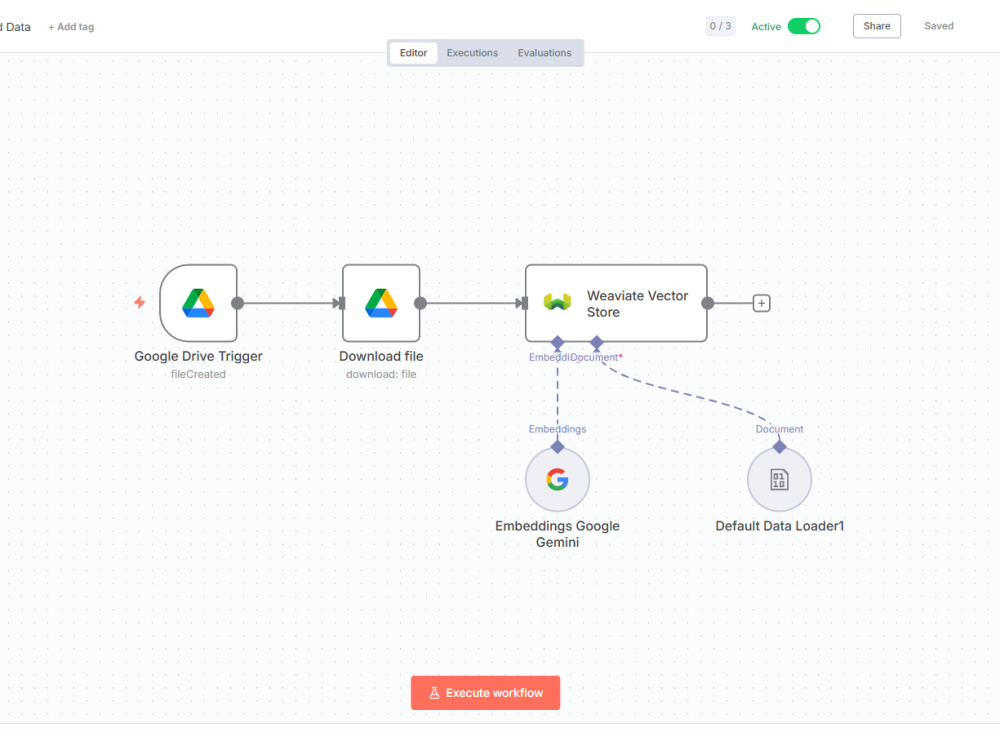The height and width of the screenshot is (750, 1000).
Task: Click the 0 / 3 counter badge
Action: [x=721, y=26]
